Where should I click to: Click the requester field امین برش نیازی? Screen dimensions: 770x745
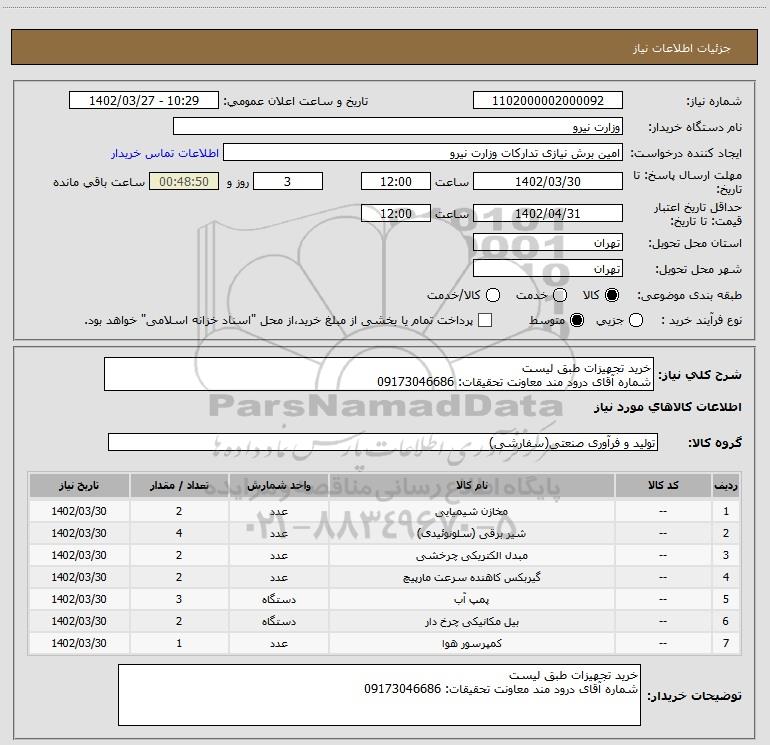[423, 153]
